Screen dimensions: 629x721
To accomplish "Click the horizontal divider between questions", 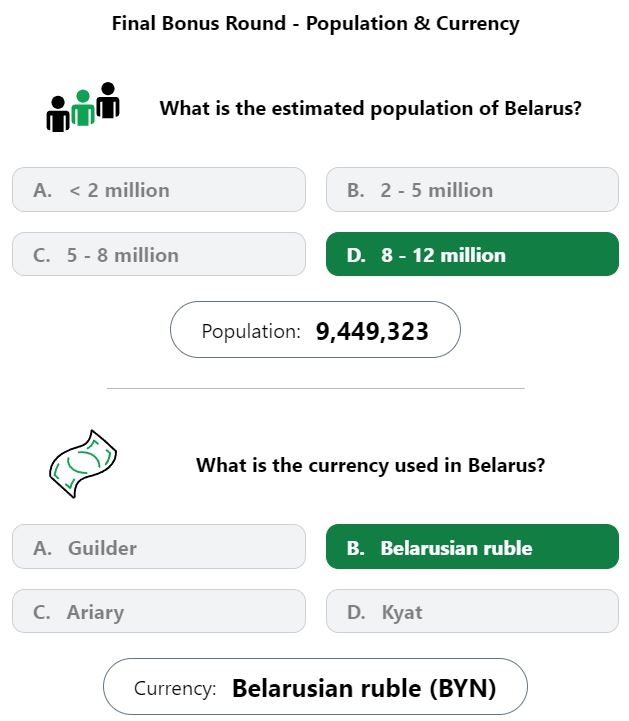I will pos(315,388).
